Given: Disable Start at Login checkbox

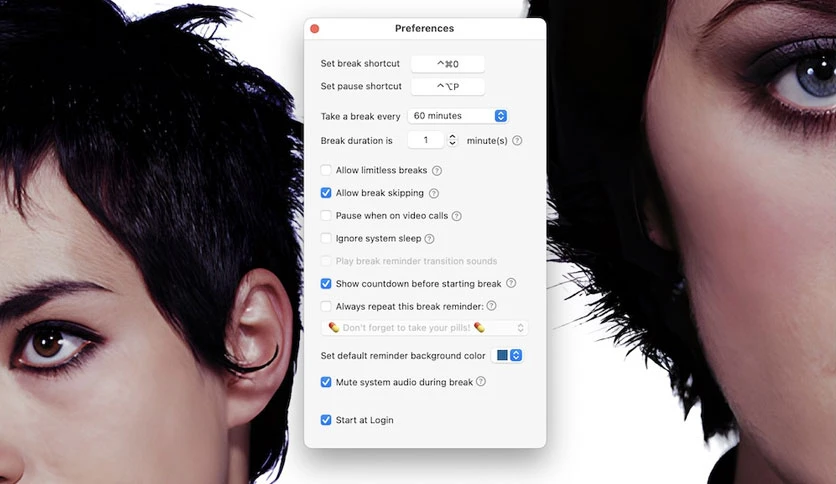Looking at the screenshot, I should [326, 420].
